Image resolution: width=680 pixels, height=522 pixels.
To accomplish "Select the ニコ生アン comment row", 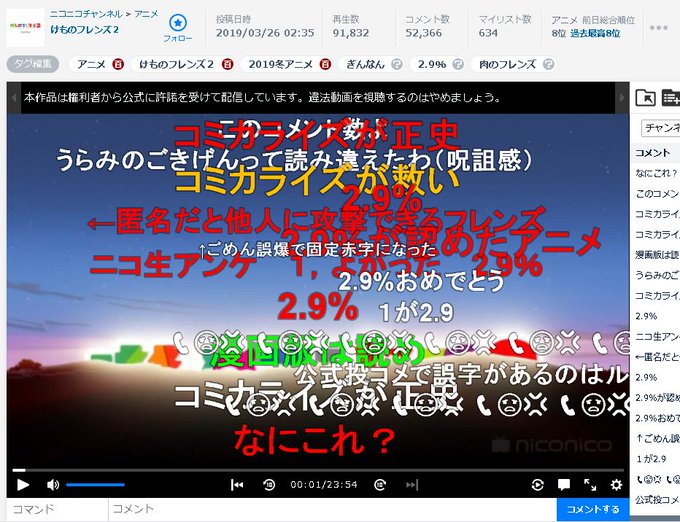I will 656,336.
